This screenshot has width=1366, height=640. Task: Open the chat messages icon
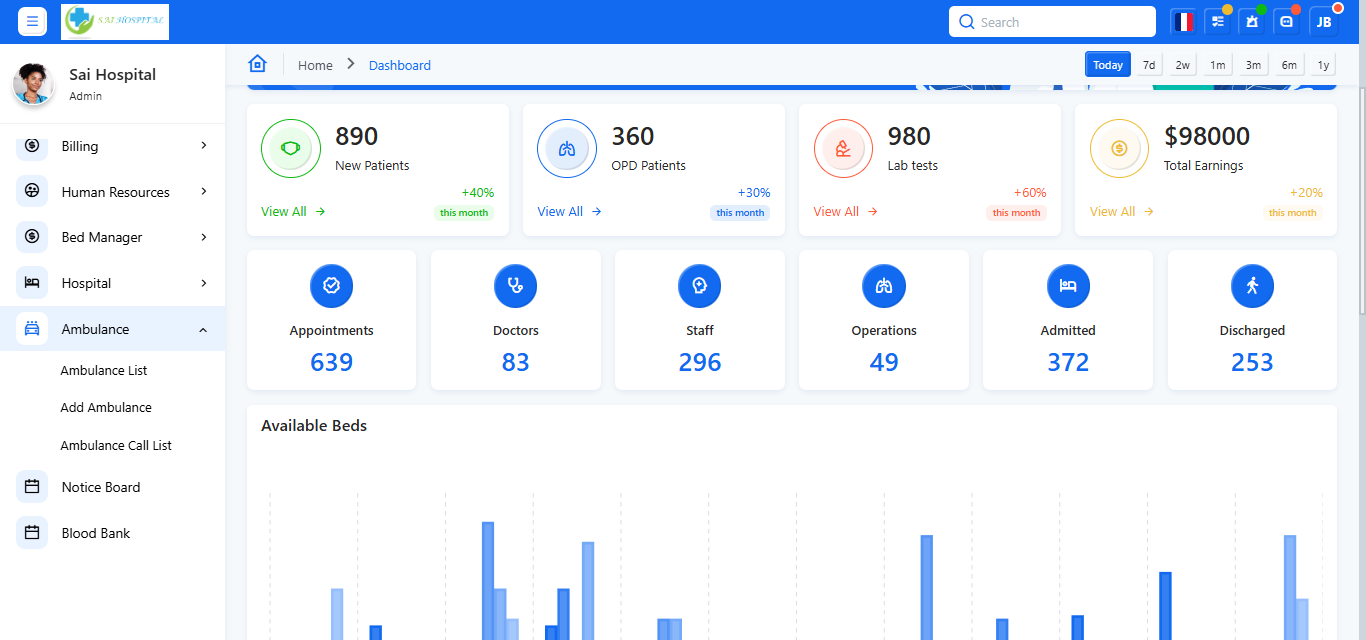click(x=1287, y=22)
